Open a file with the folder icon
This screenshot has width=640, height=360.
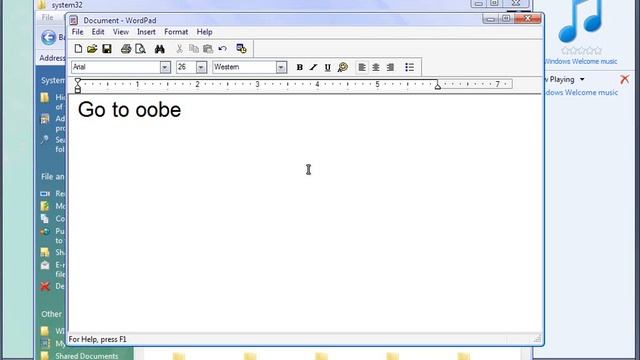pos(92,49)
